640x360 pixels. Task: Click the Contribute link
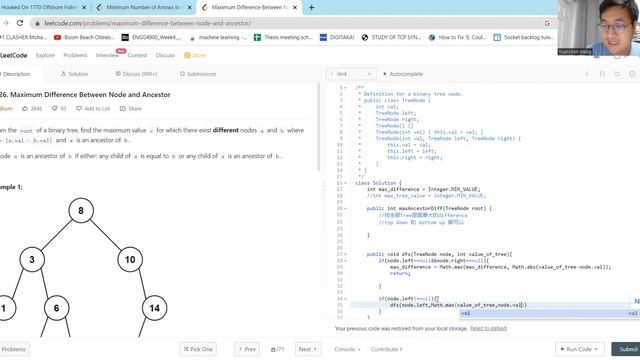[x=386, y=349]
